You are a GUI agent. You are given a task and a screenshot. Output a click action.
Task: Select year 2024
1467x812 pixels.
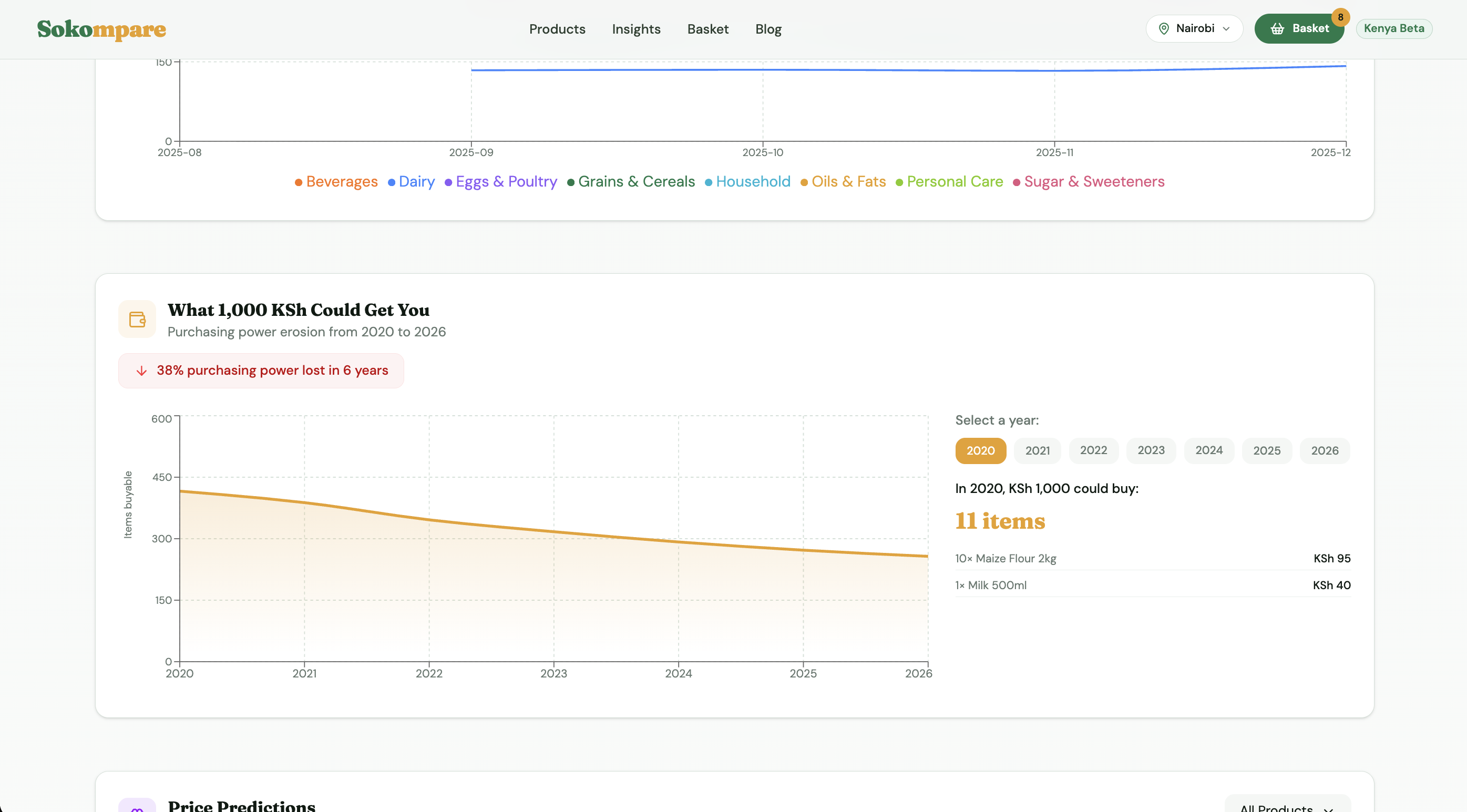click(1209, 451)
